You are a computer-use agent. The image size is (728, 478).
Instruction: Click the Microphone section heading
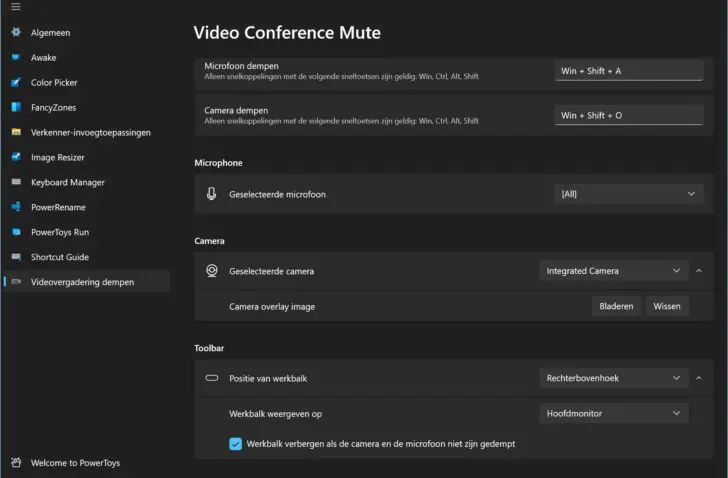[x=218, y=163]
